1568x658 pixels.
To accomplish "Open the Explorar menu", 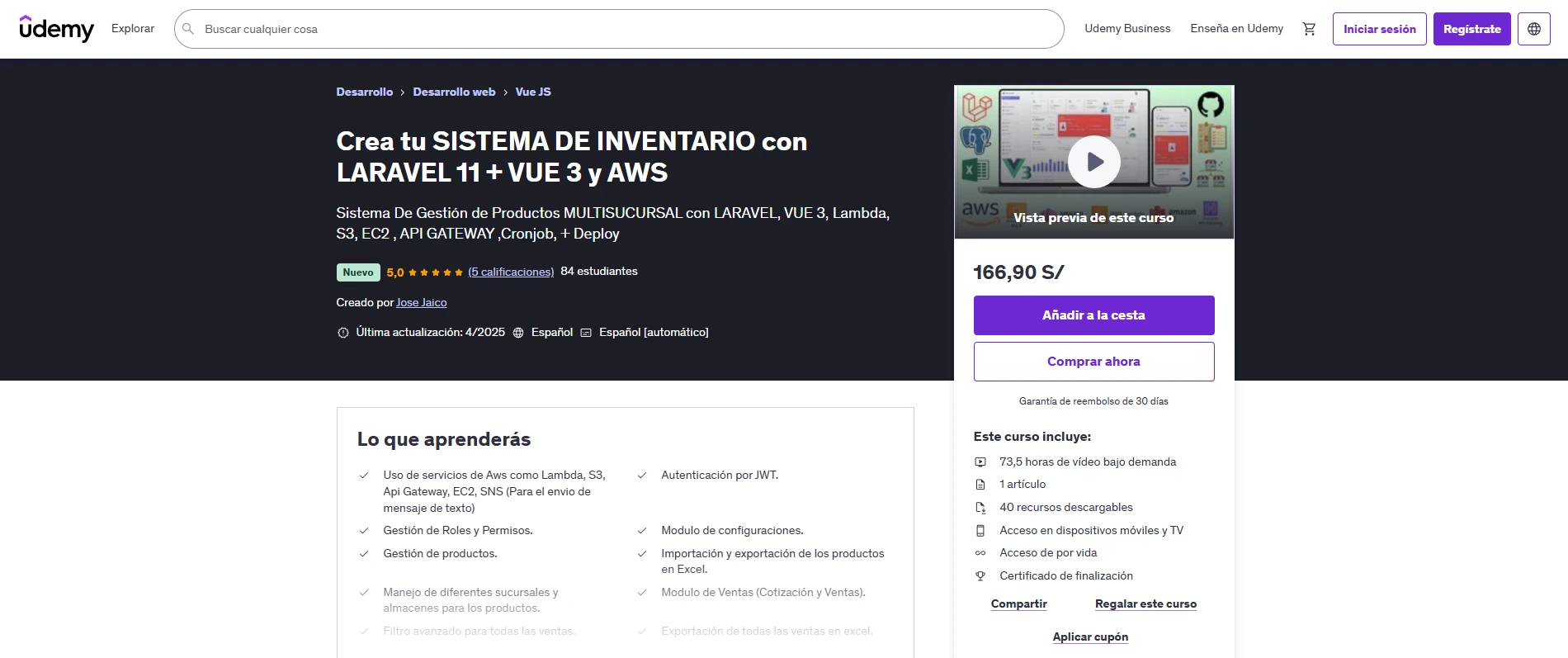I will click(x=133, y=29).
